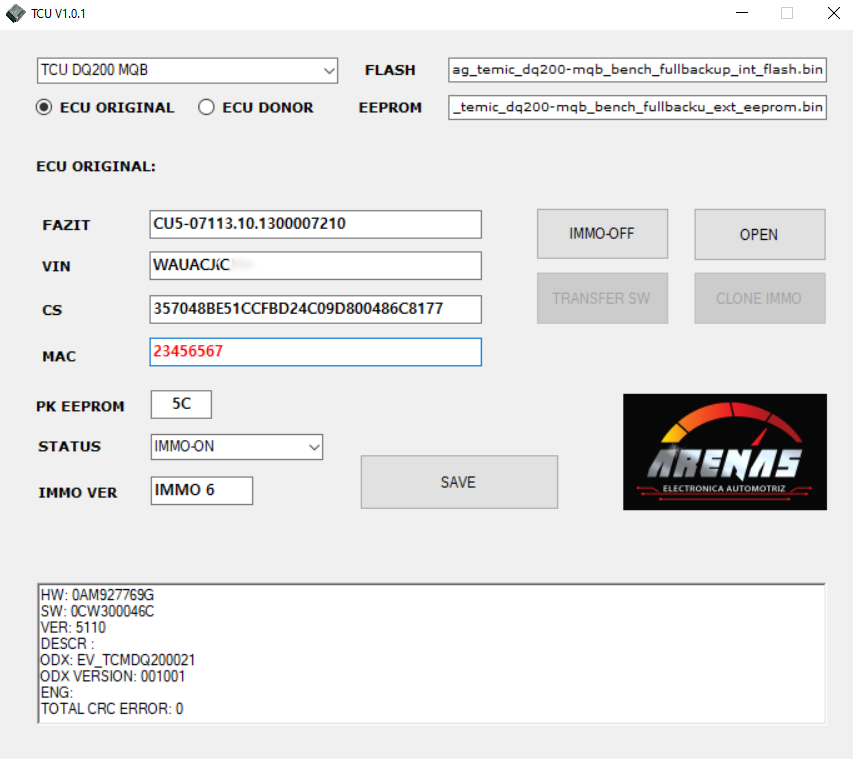Click the OPEN button
Image resolution: width=853 pixels, height=759 pixels.
(759, 235)
